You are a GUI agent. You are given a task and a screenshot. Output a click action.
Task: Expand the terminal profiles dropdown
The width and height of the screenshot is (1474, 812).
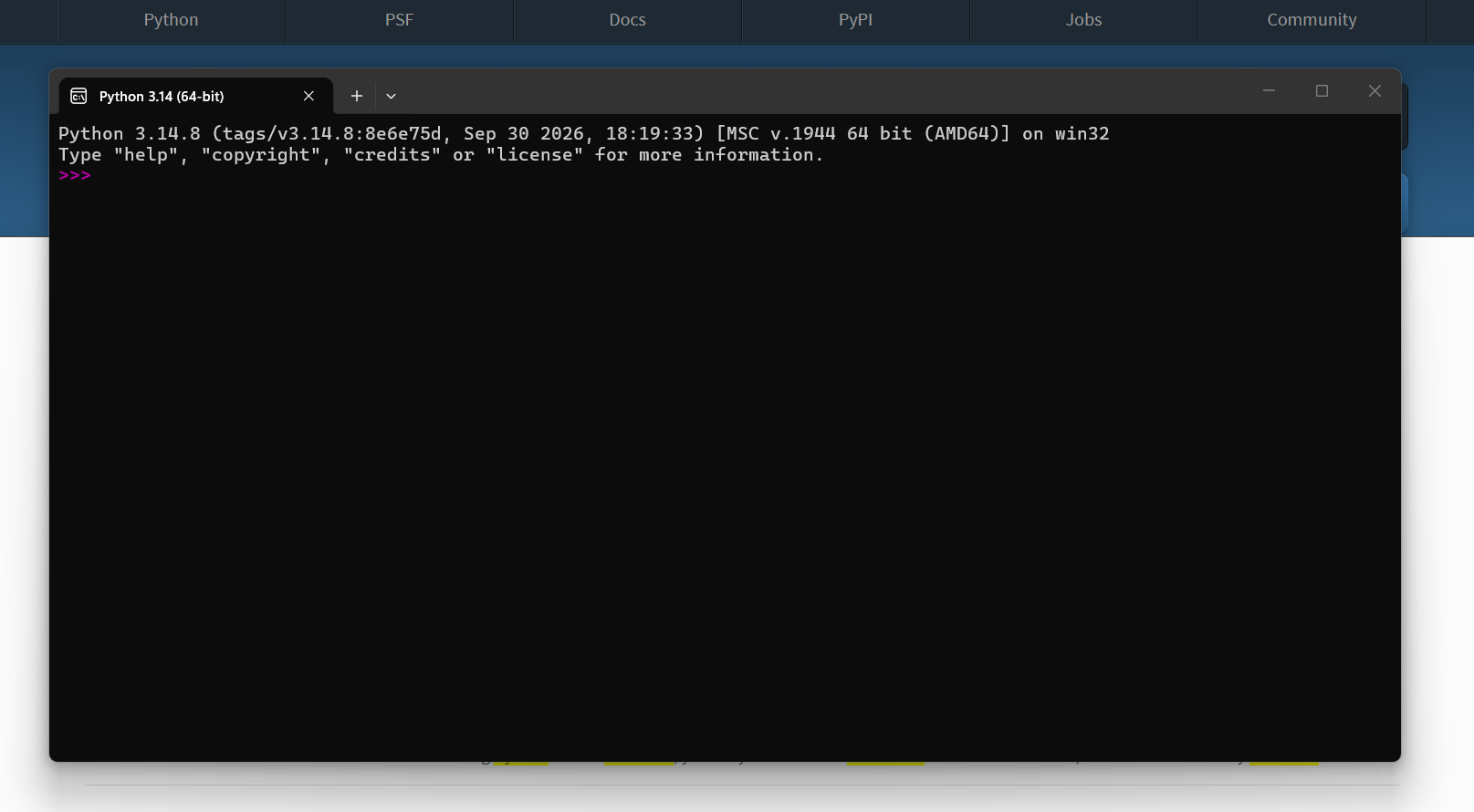pos(391,96)
